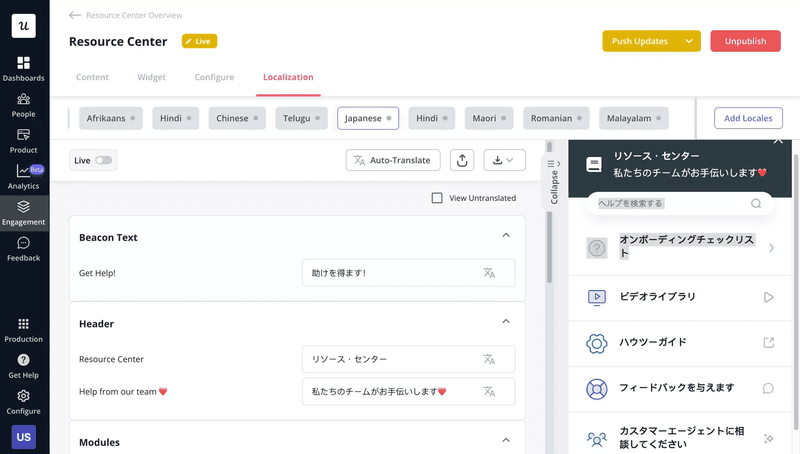Select the Afrikaans locale
800x454 pixels.
click(111, 118)
